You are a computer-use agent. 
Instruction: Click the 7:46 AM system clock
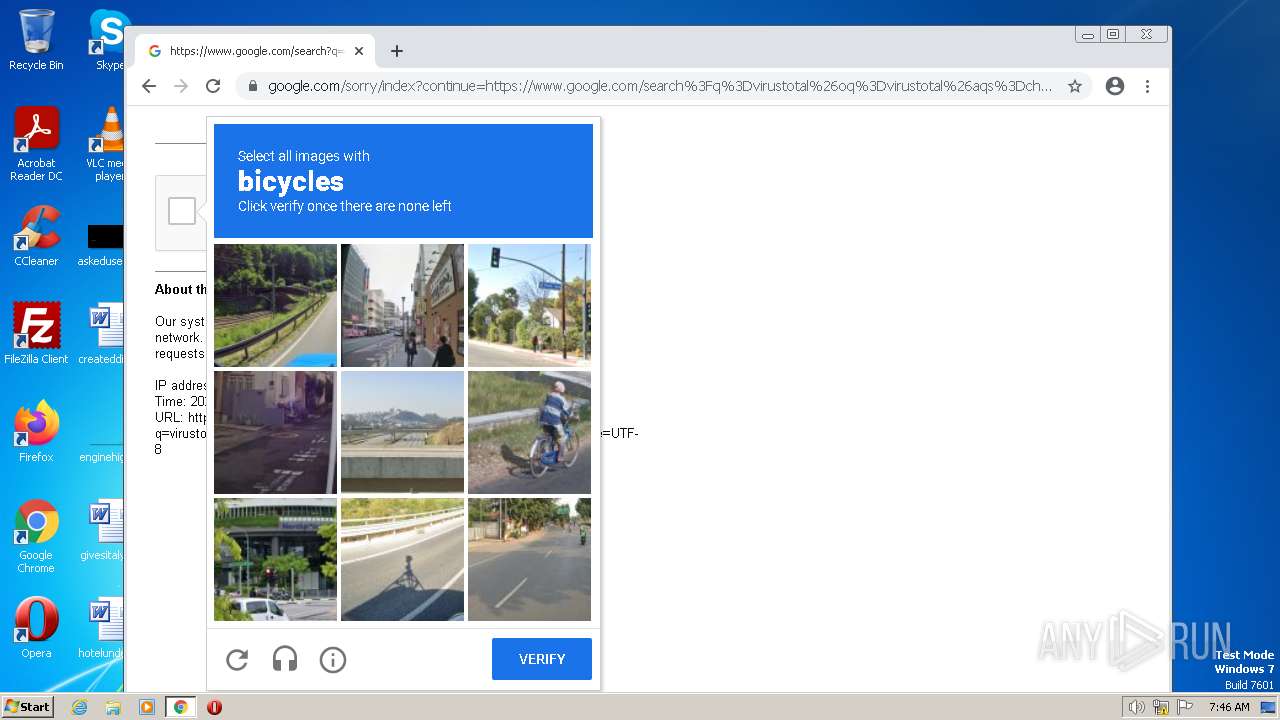(1229, 707)
